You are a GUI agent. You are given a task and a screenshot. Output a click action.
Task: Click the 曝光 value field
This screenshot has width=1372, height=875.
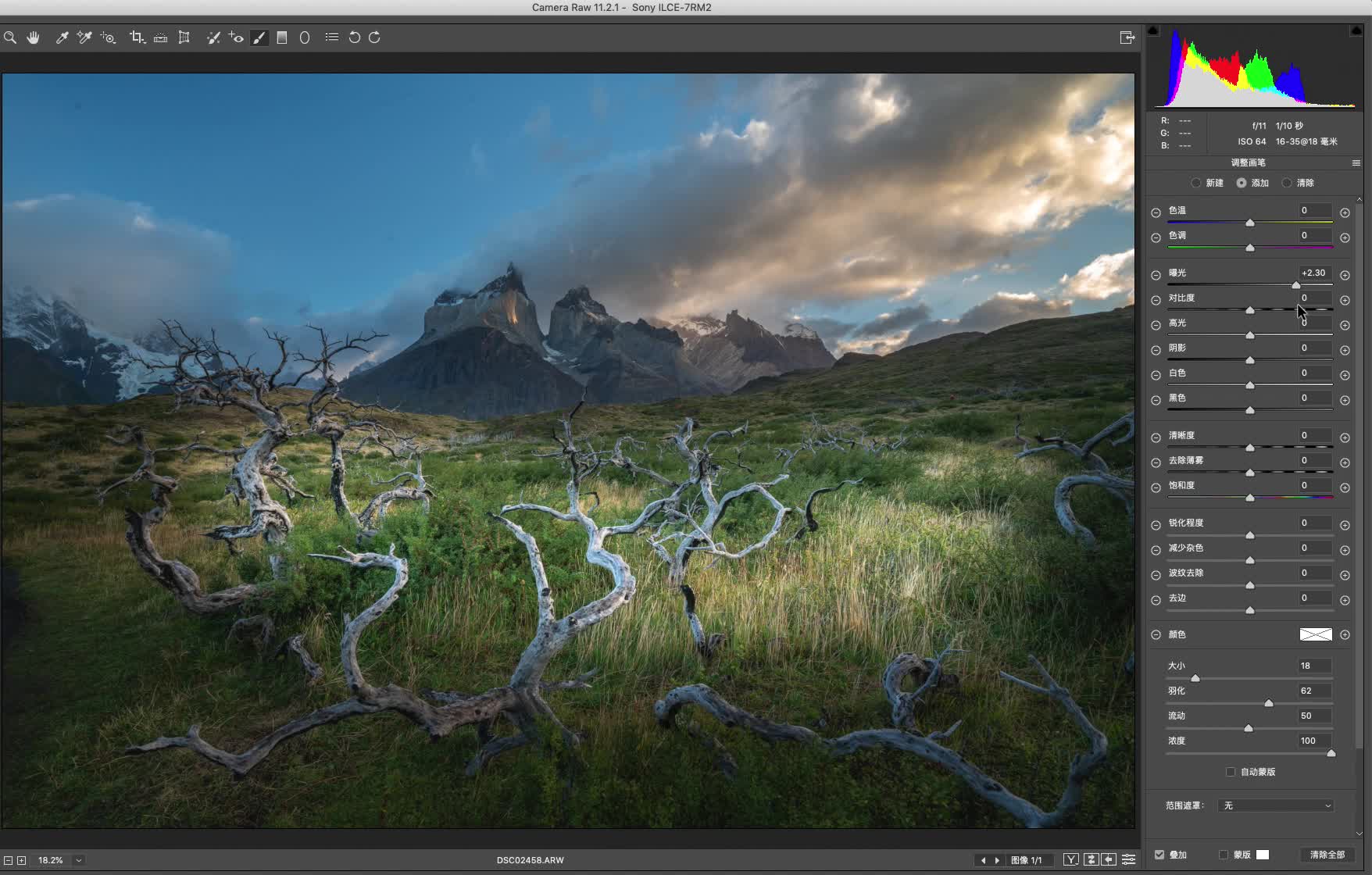1315,273
